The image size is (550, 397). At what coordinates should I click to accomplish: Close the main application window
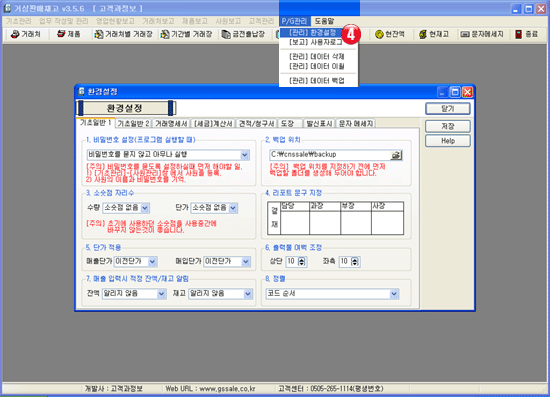[x=541, y=9]
